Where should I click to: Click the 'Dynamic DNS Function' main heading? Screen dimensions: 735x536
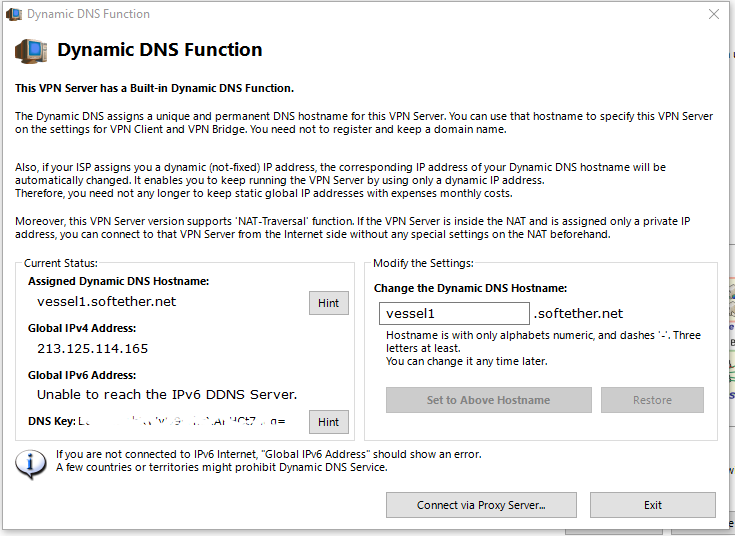[159, 50]
